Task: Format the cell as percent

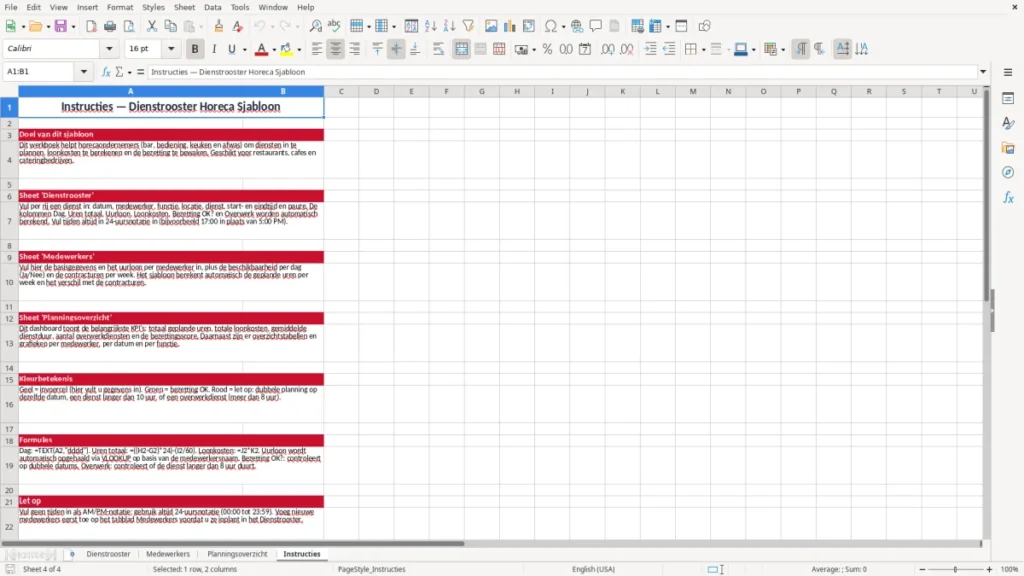Action: pyautogui.click(x=547, y=49)
